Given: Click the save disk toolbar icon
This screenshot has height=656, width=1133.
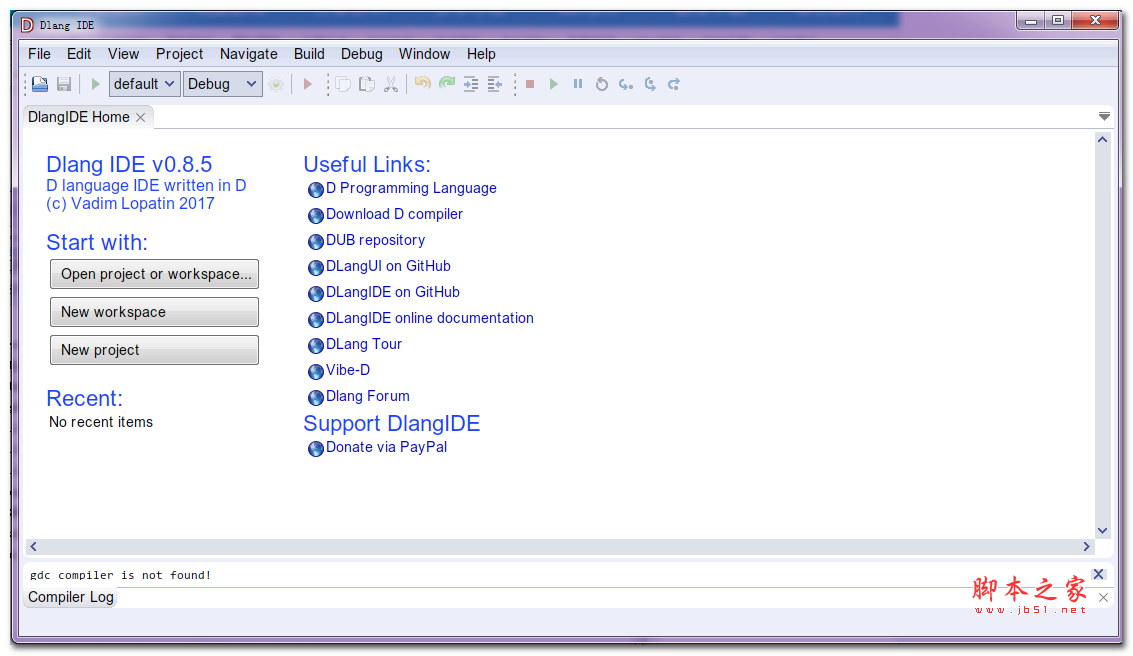Looking at the screenshot, I should 64,84.
